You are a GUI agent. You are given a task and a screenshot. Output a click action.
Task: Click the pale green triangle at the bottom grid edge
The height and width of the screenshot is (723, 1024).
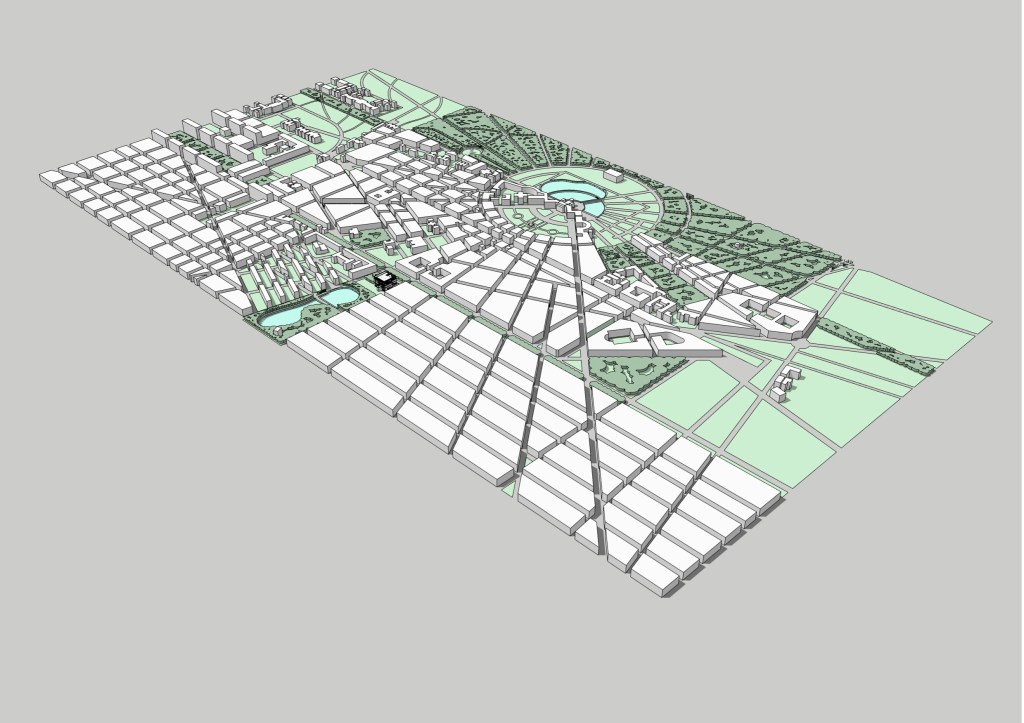click(512, 487)
